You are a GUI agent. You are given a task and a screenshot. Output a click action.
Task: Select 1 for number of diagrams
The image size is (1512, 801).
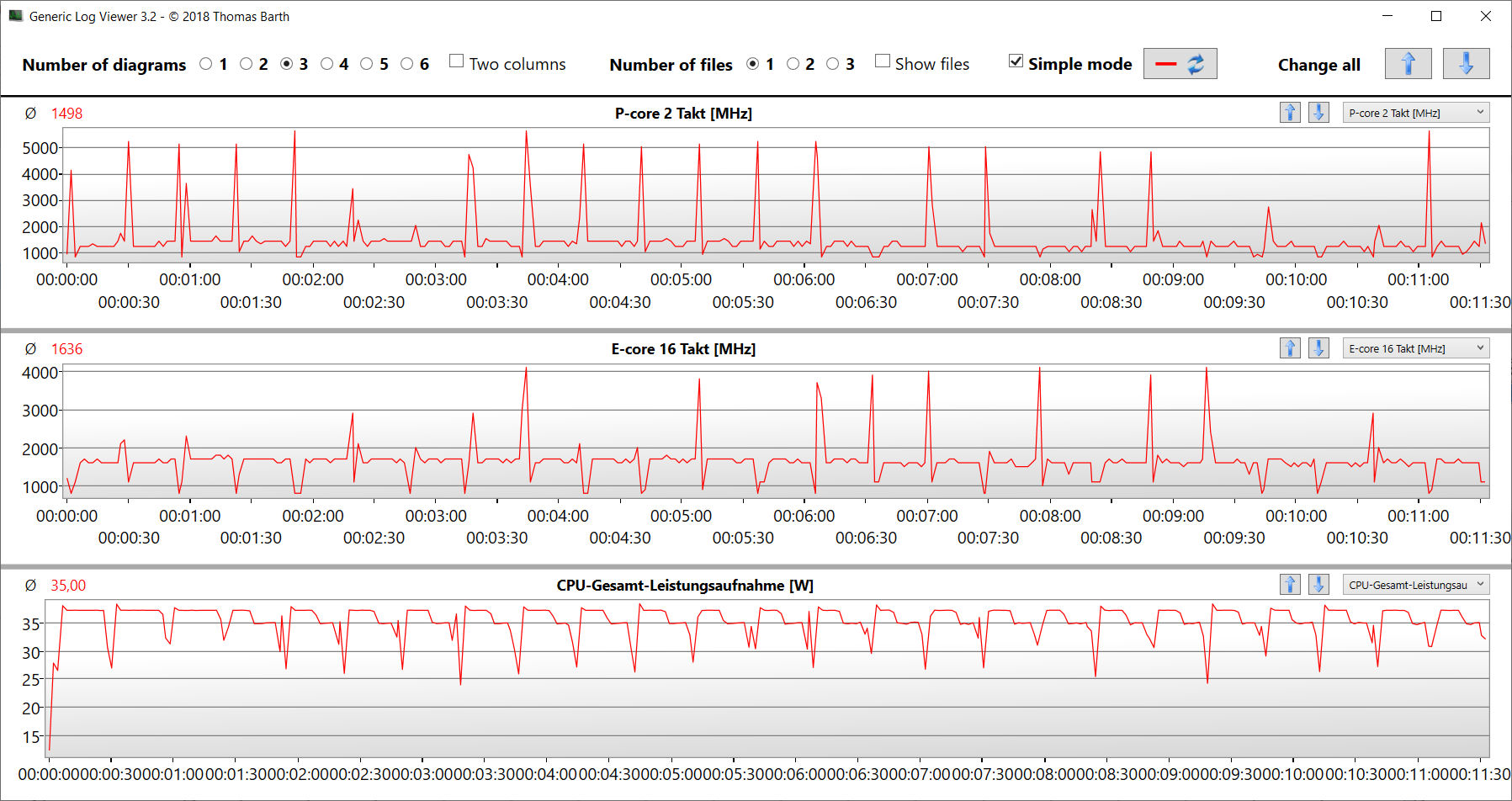tap(206, 64)
